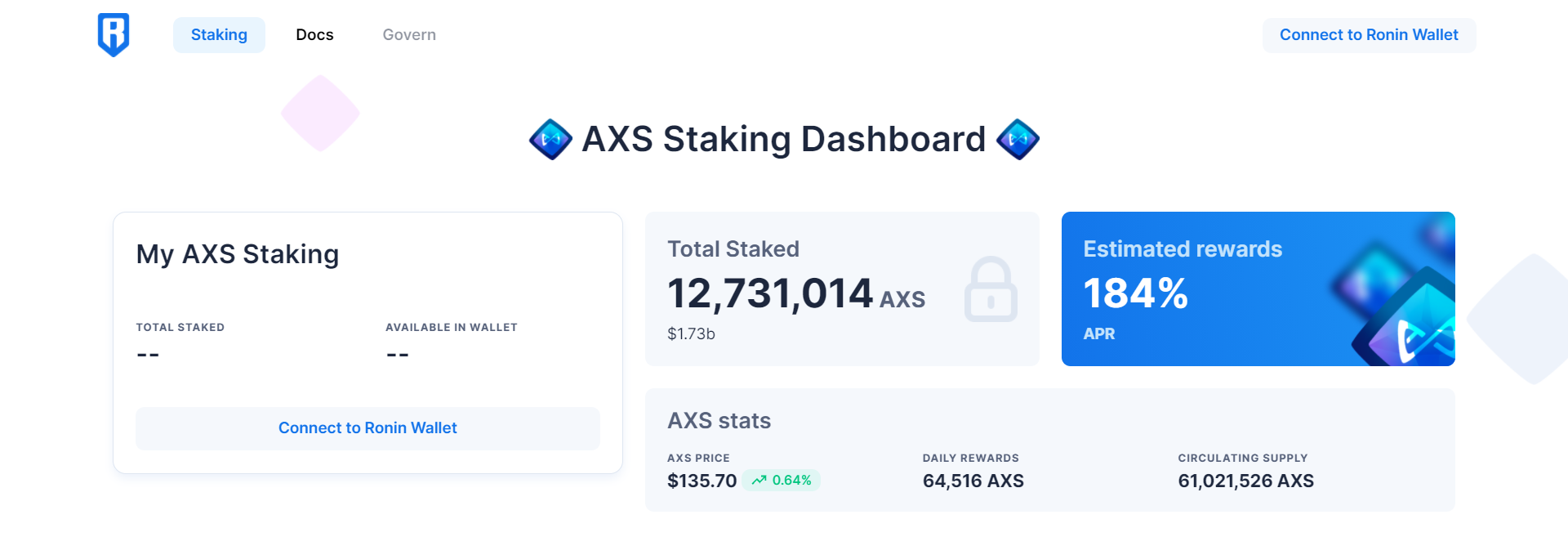Click the Estimated rewards card
The width and height of the screenshot is (1568, 546).
[x=1258, y=289]
